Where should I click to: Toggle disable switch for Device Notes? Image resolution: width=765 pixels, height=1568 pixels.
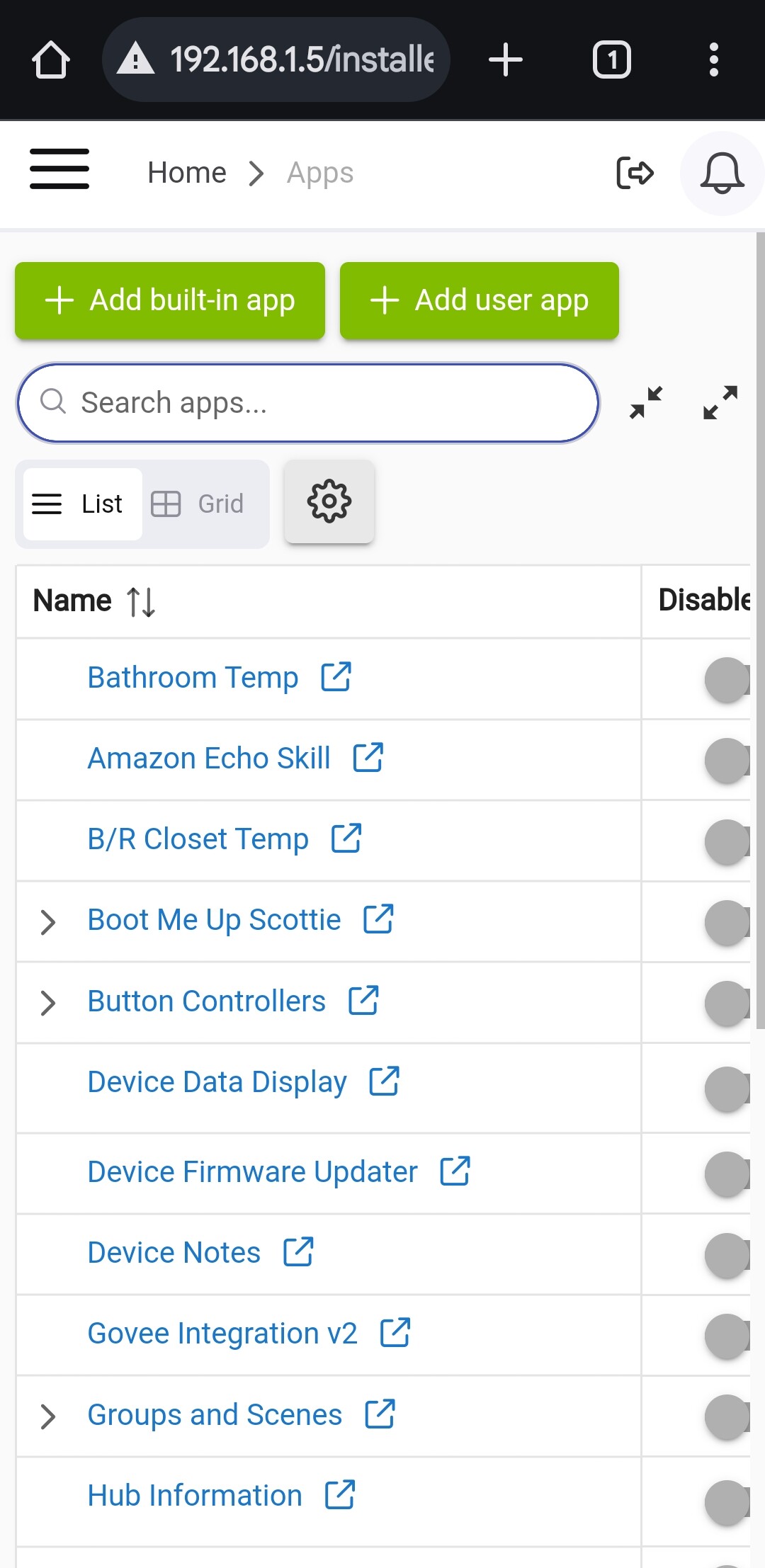728,1255
